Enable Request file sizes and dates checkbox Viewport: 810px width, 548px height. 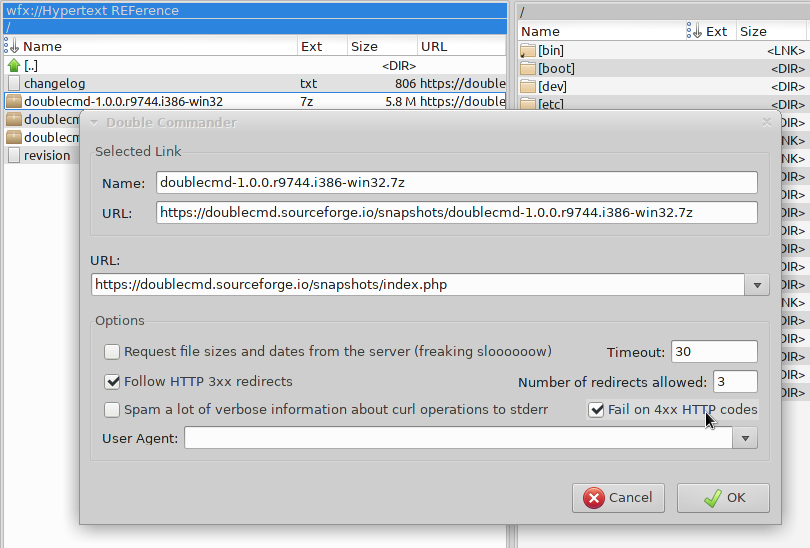click(x=112, y=352)
